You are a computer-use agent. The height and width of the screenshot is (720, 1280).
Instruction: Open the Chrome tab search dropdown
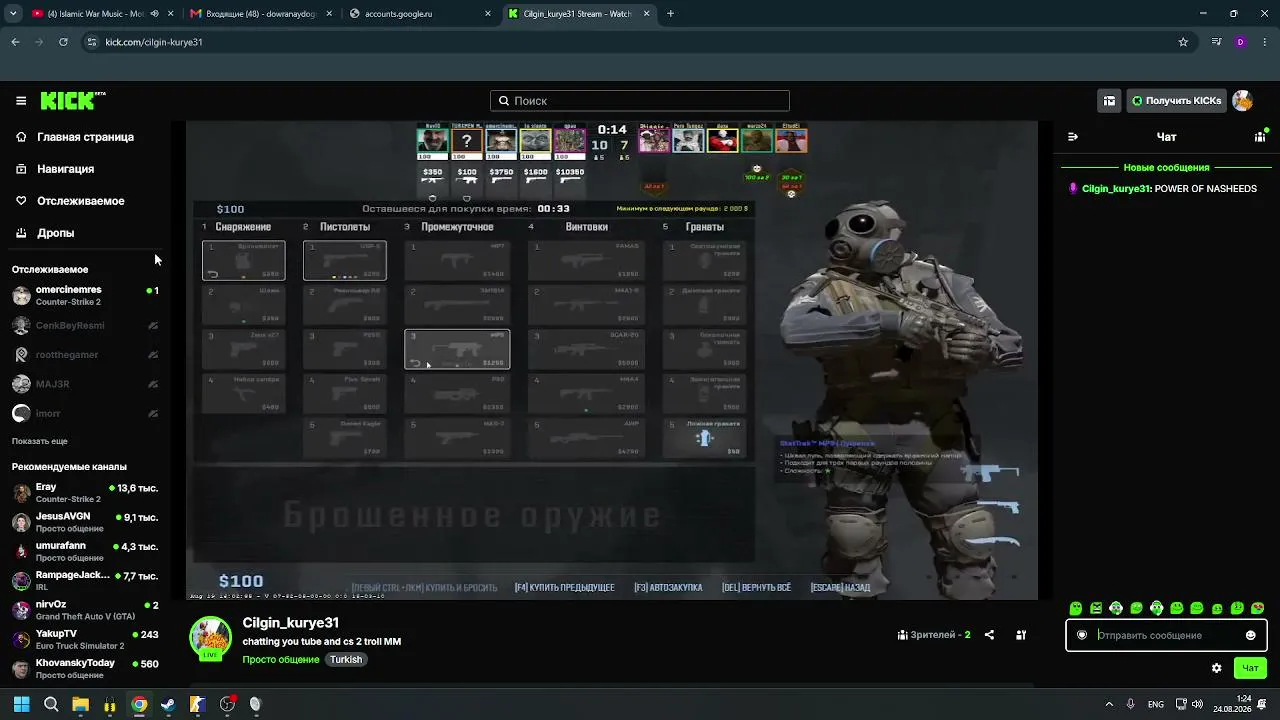13,14
